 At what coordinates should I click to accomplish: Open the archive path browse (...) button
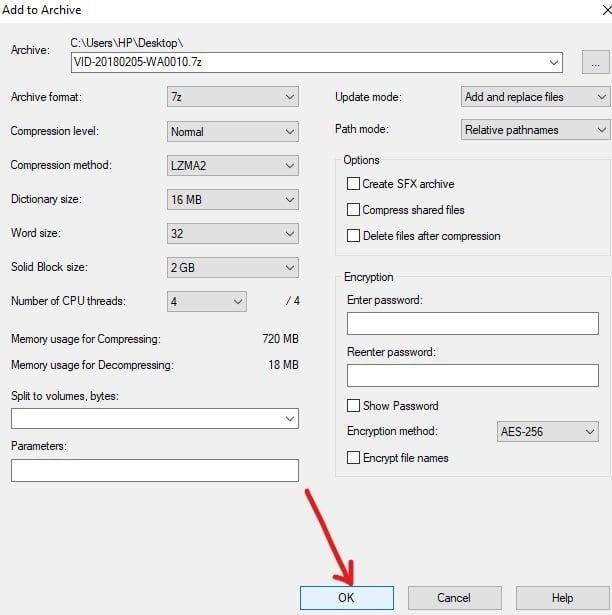[x=596, y=62]
